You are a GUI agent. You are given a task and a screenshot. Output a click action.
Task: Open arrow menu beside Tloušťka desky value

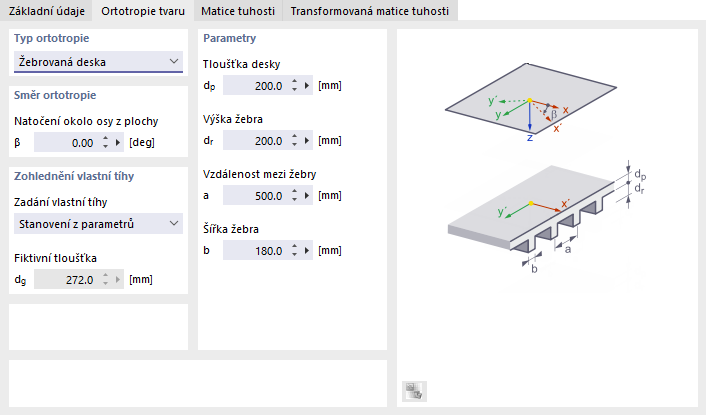tap(307, 86)
